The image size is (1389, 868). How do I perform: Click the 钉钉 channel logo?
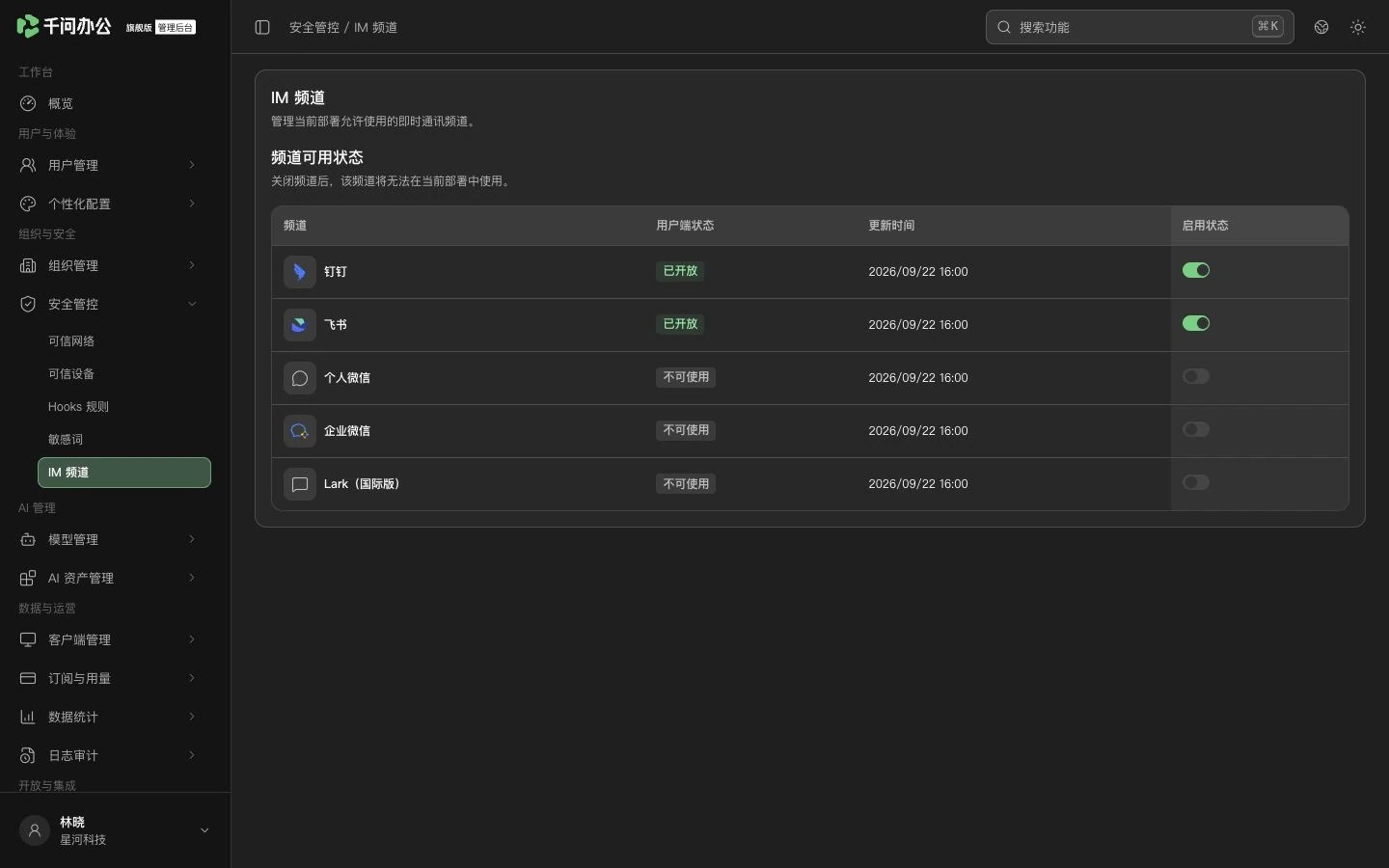300,272
